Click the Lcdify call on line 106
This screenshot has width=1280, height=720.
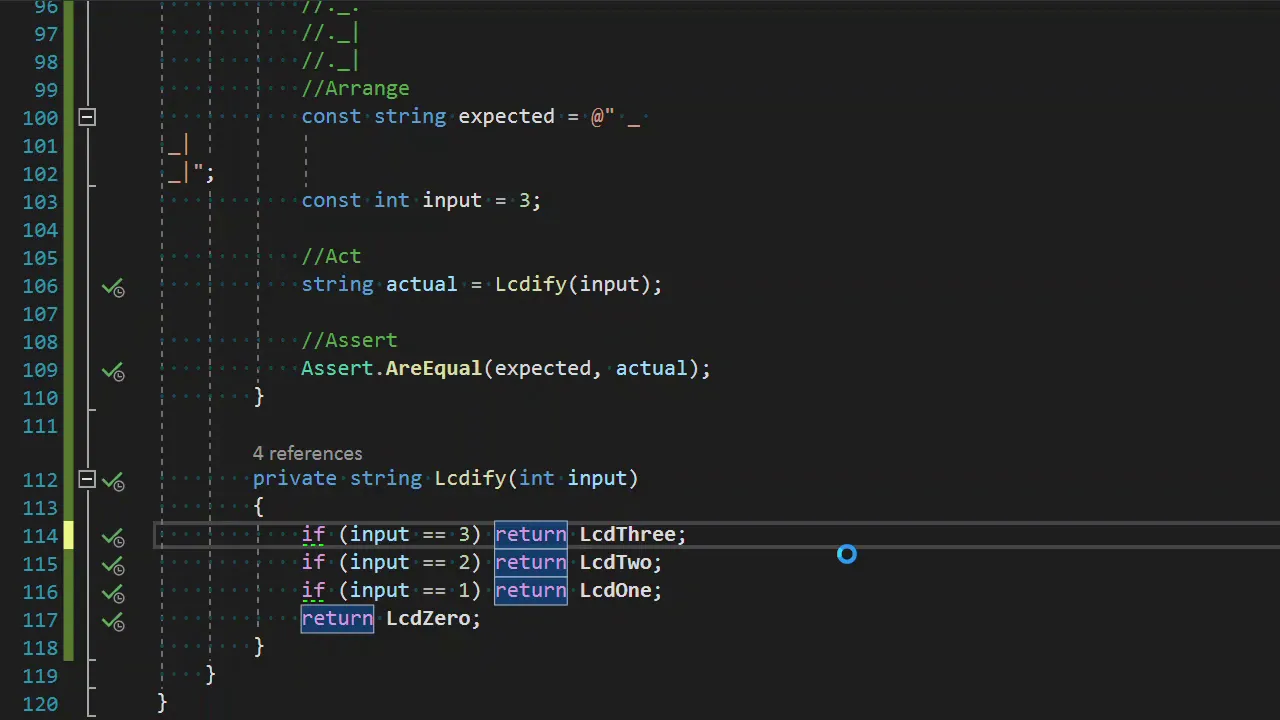pos(531,284)
